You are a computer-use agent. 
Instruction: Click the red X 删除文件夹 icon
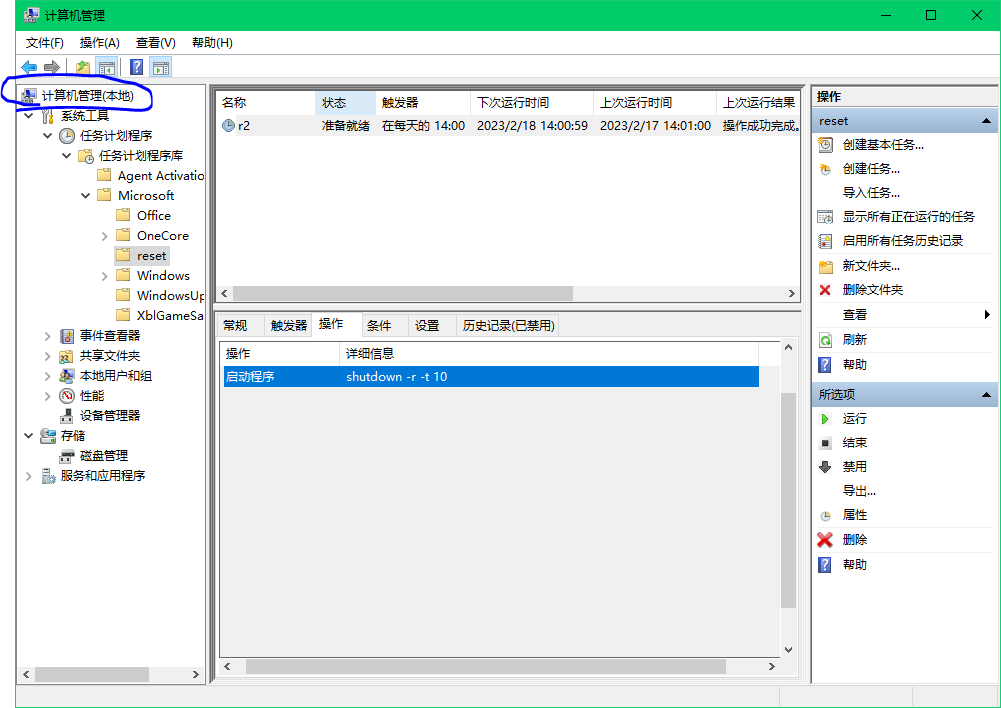coord(825,290)
